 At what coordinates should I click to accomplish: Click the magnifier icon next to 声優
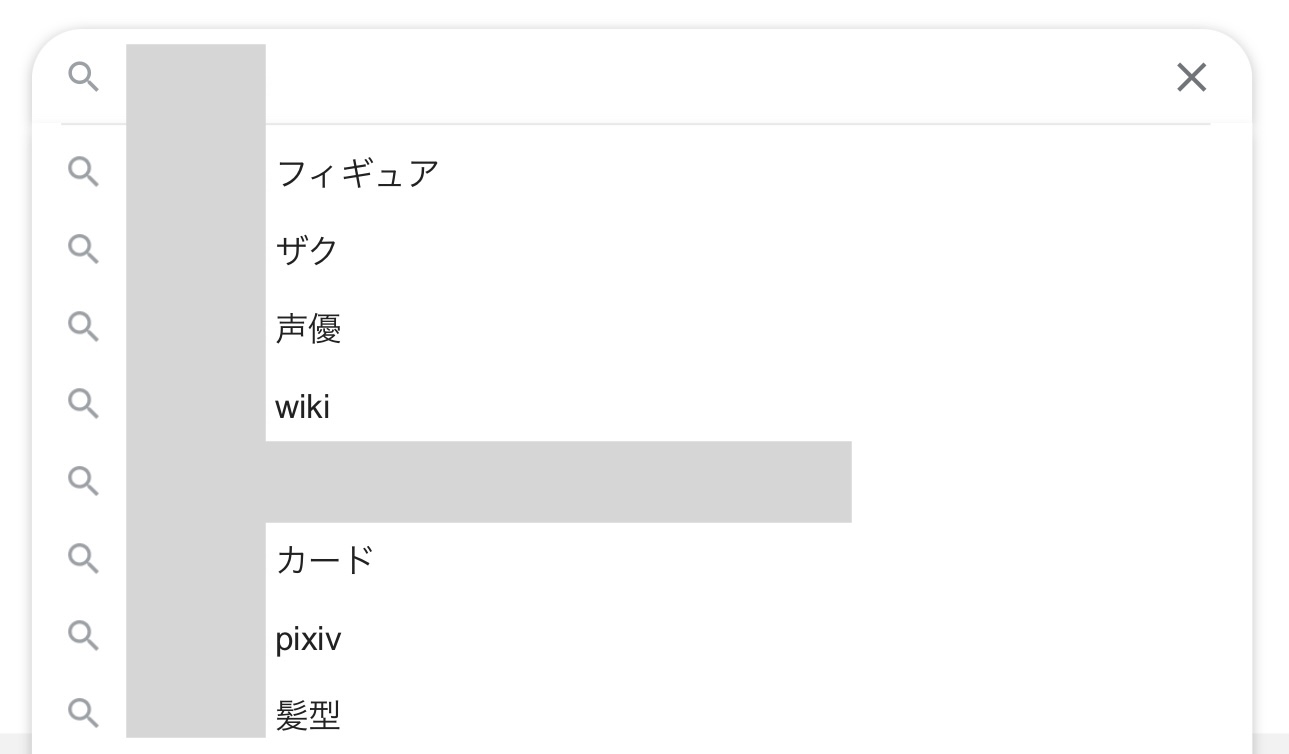tap(84, 327)
